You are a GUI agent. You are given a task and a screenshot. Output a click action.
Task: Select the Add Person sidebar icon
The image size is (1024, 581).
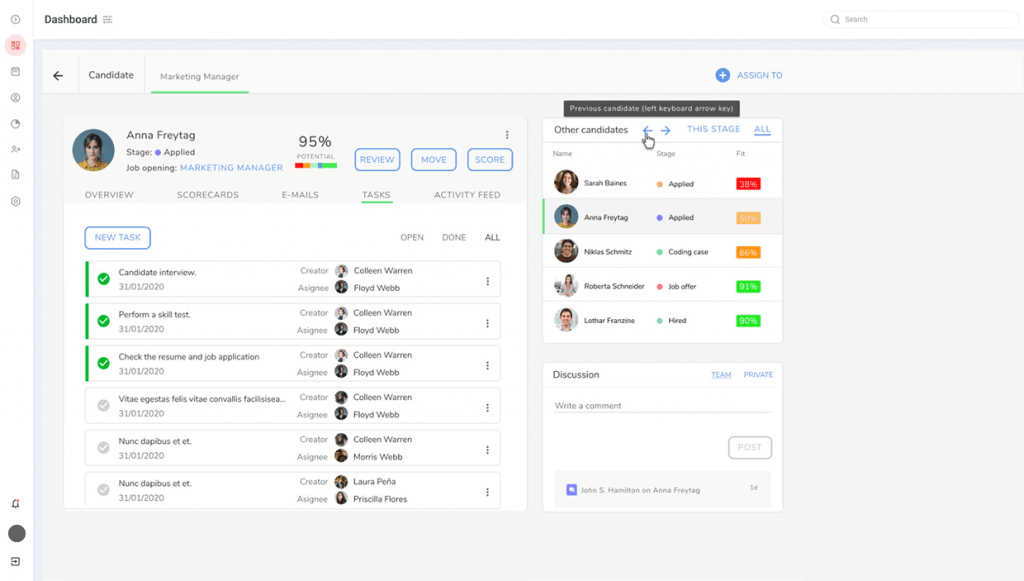click(x=14, y=149)
